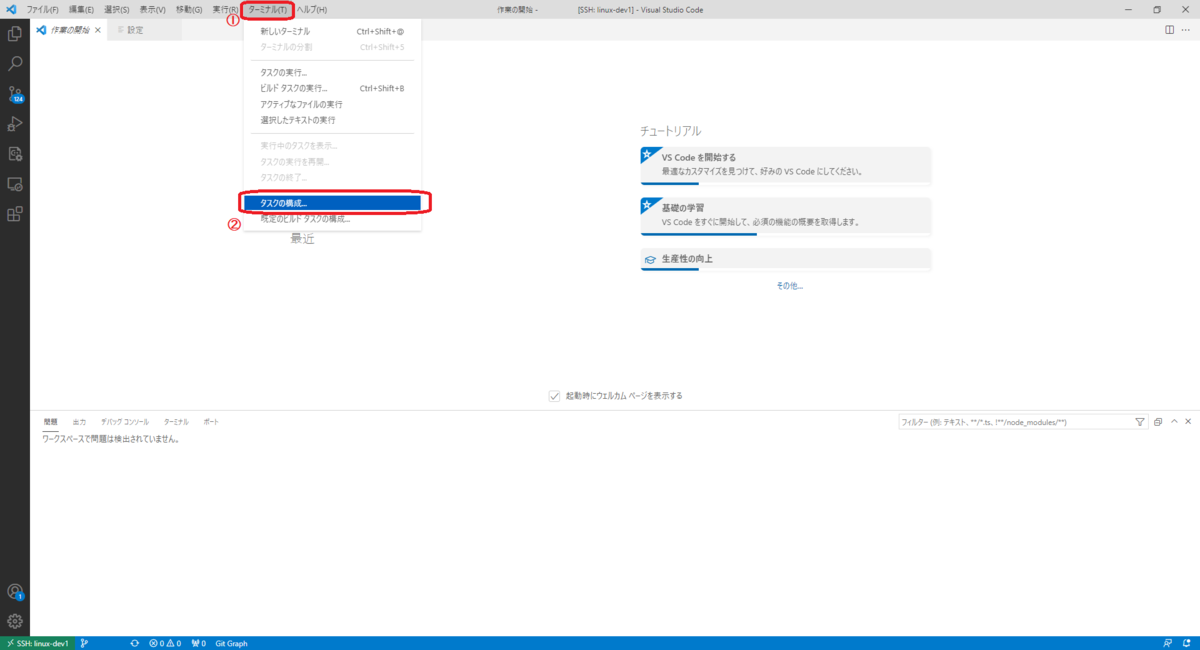Click SSH: linux-dev1 remote indicator

tap(36, 643)
